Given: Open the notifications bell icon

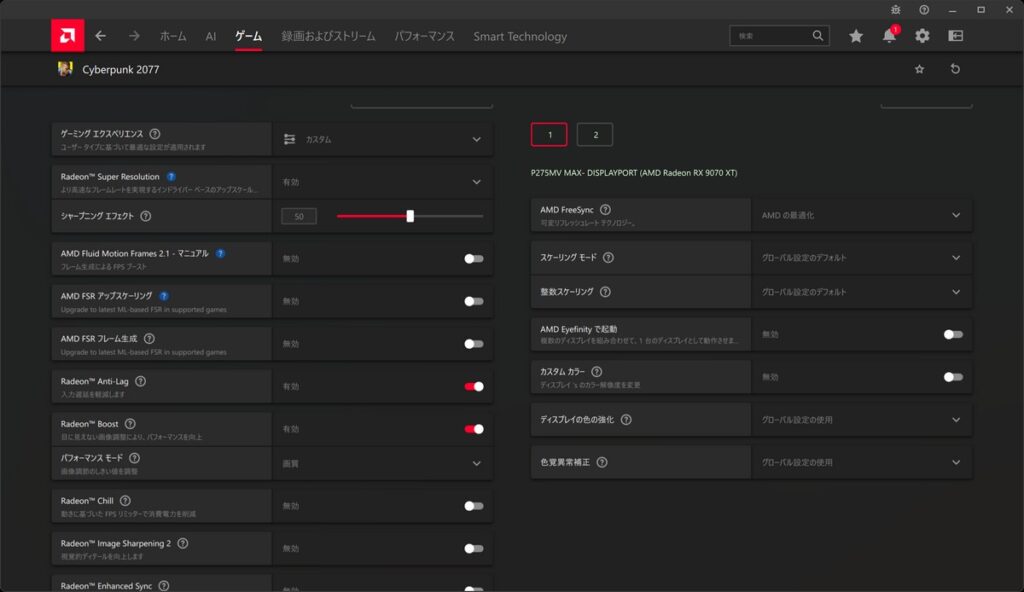Looking at the screenshot, I should [x=889, y=36].
